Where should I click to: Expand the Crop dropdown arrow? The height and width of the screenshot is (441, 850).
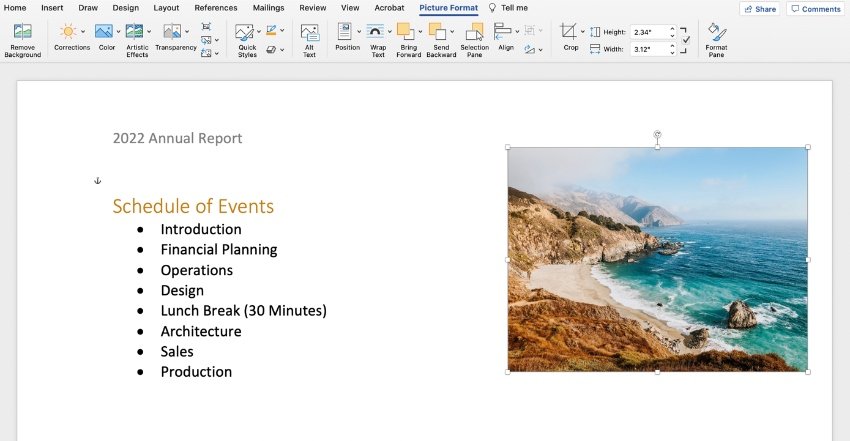583,31
